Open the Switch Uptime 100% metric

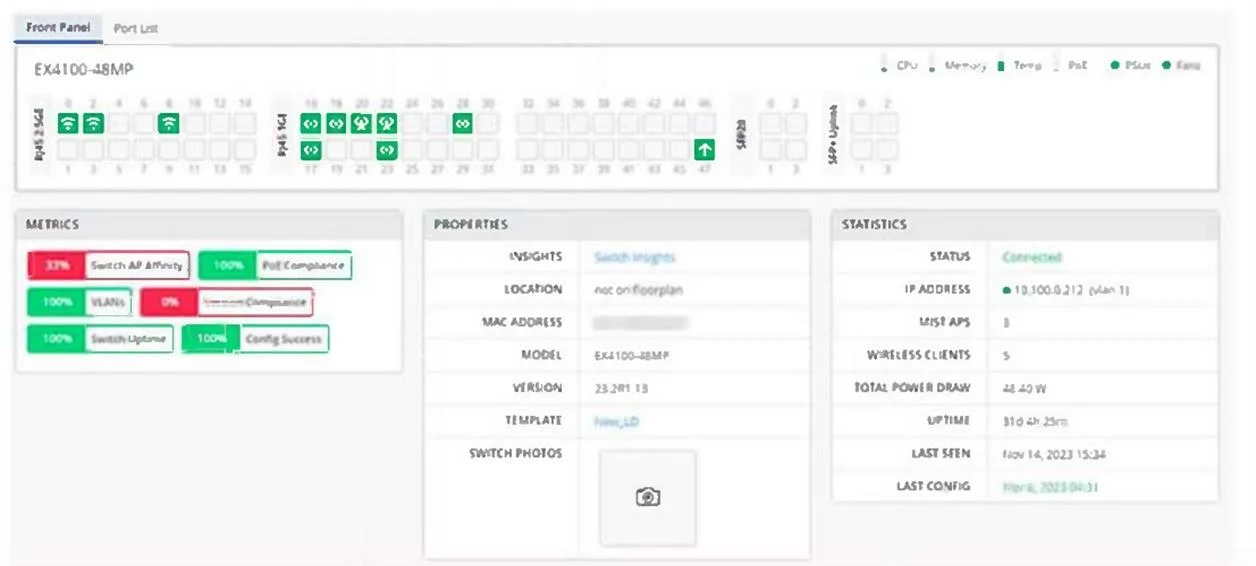point(99,339)
